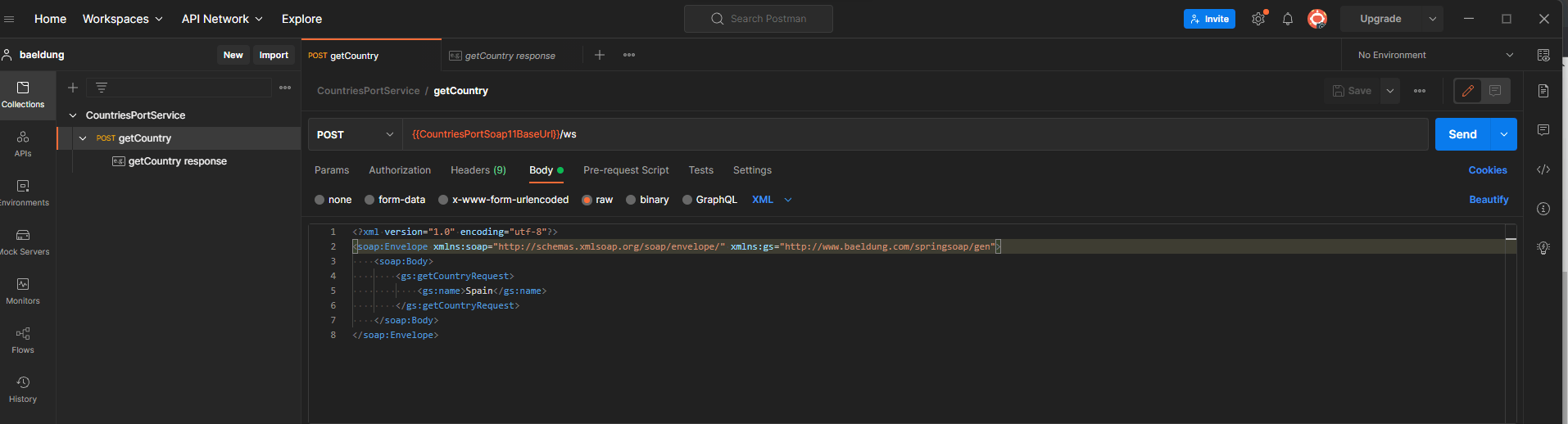
Task: Click the notifications bell icon
Action: click(1288, 19)
